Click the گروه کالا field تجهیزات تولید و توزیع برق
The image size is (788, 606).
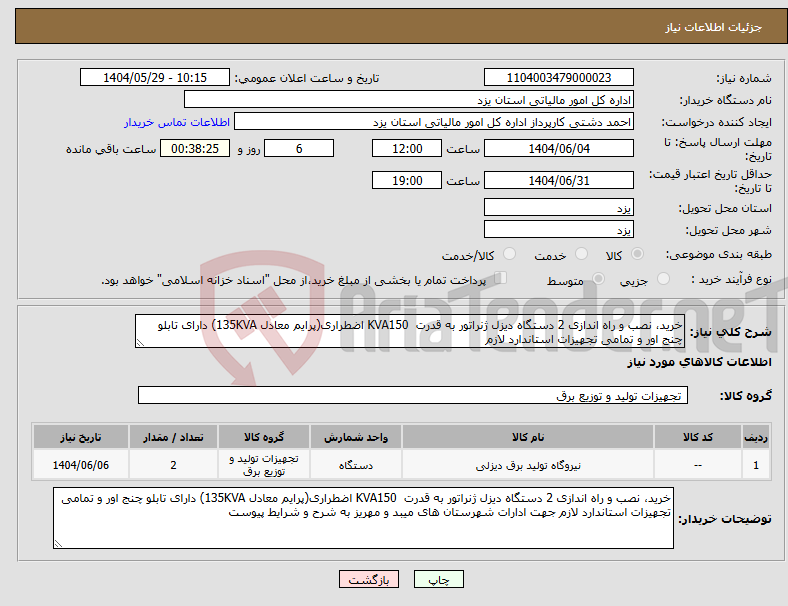[x=413, y=395]
